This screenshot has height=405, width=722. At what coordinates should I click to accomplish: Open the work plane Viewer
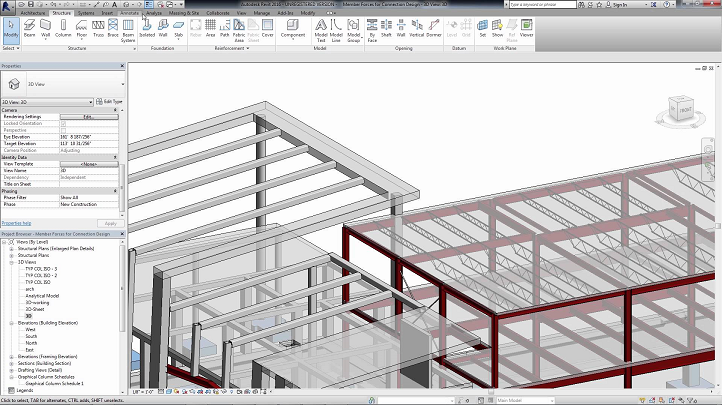pyautogui.click(x=526, y=29)
